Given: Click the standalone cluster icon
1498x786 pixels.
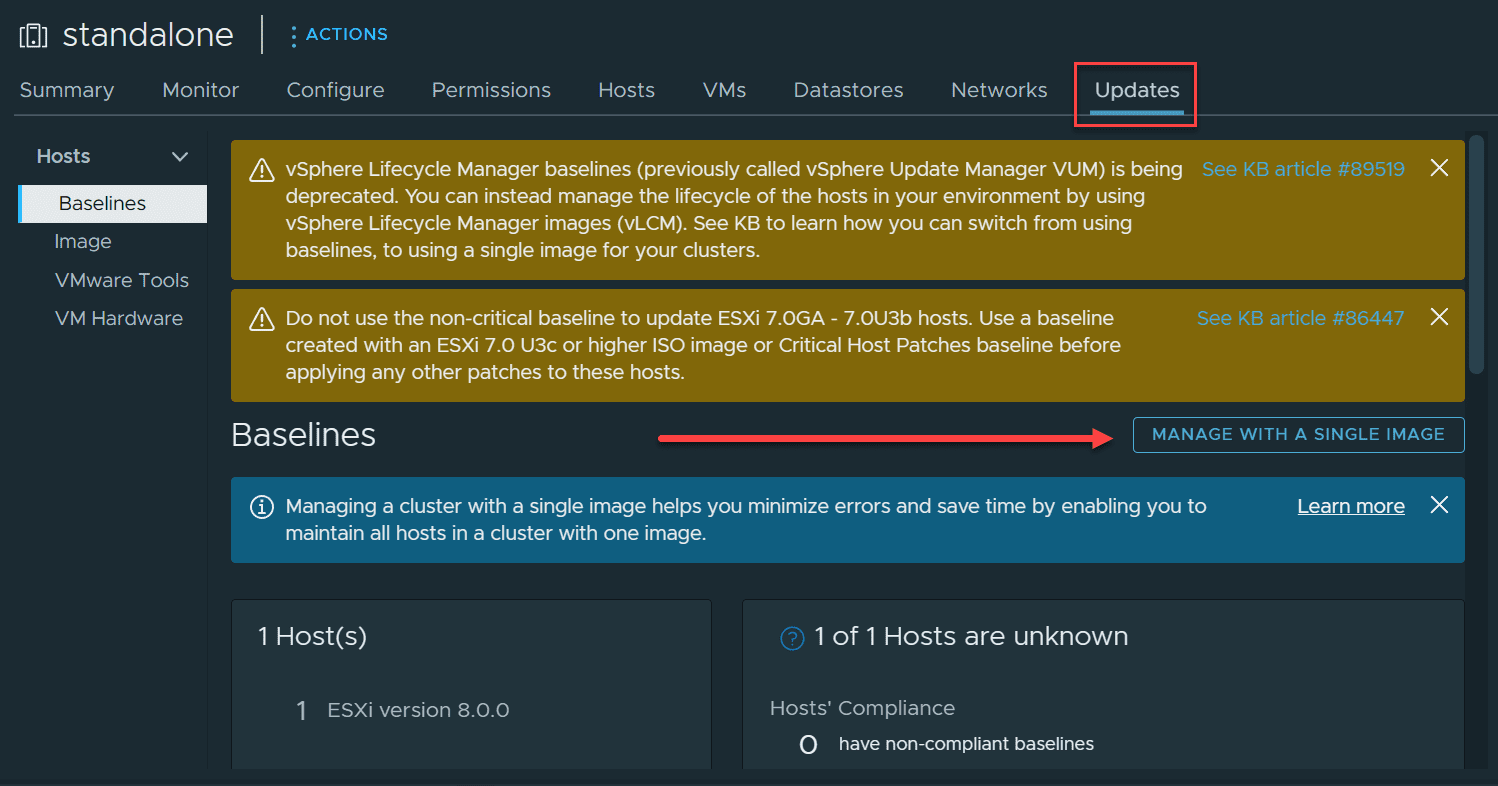Looking at the screenshot, I should pyautogui.click(x=33, y=36).
